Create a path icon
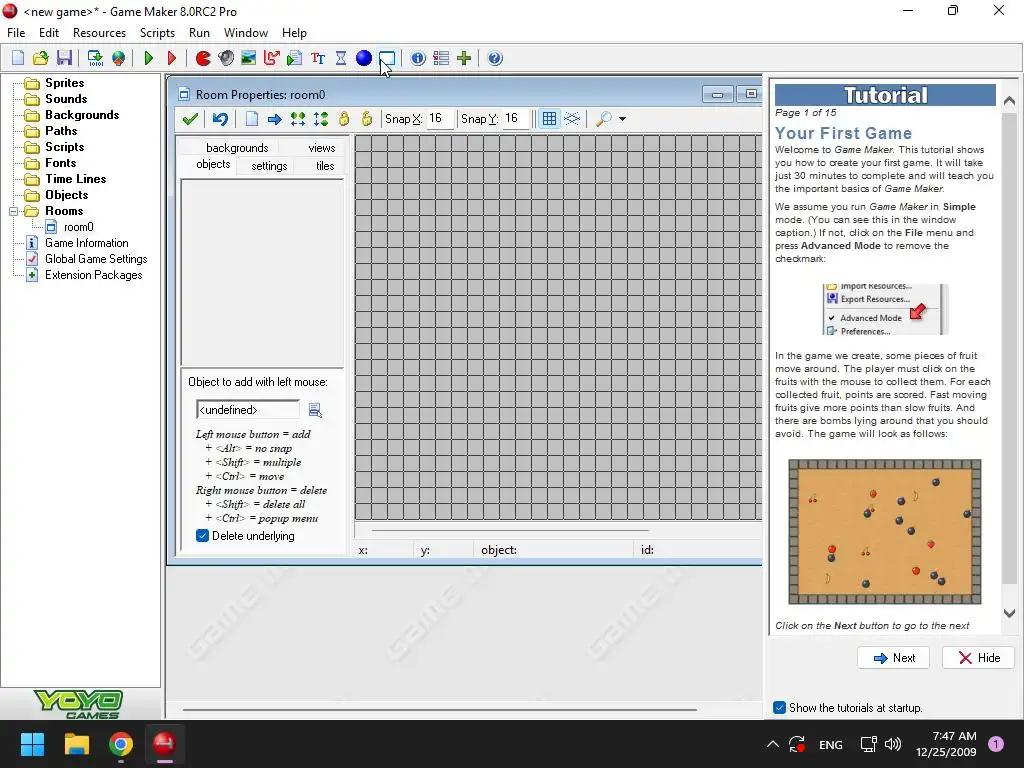 [272, 58]
